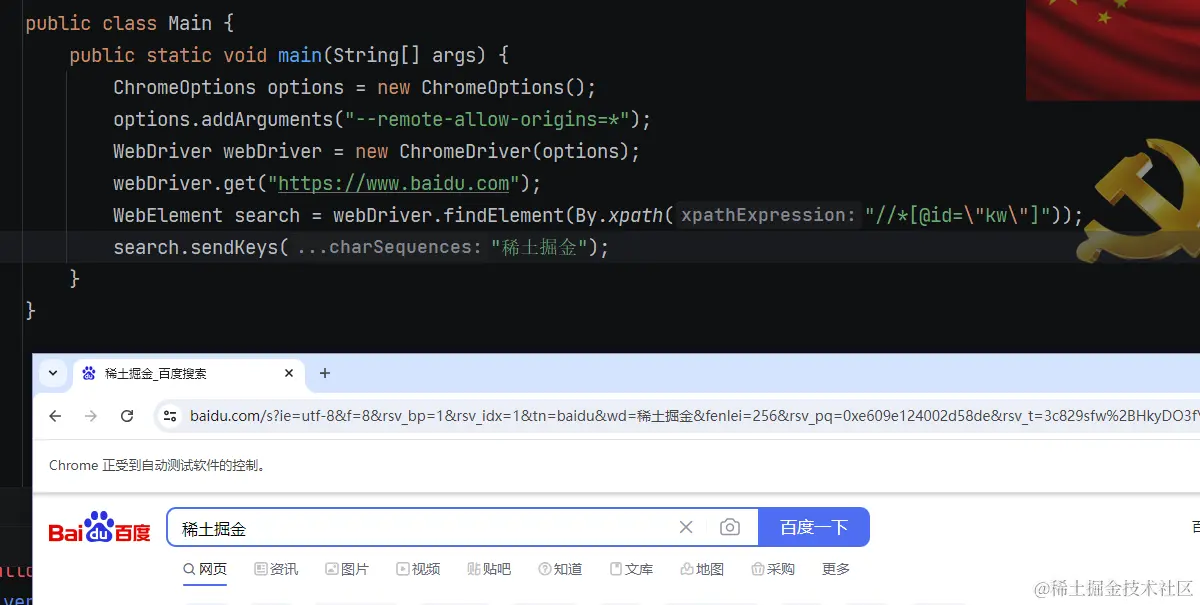Viewport: 1200px width, 605px height.
Task: Click the https://www.baidu.com link in code
Action: (x=394, y=183)
